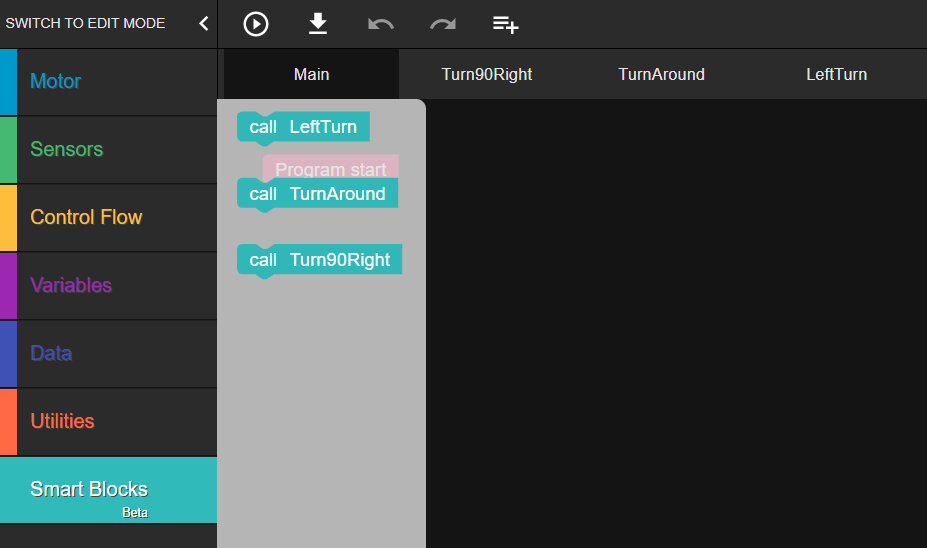The image size is (927, 548).
Task: Click the download program icon
Action: [x=318, y=23]
